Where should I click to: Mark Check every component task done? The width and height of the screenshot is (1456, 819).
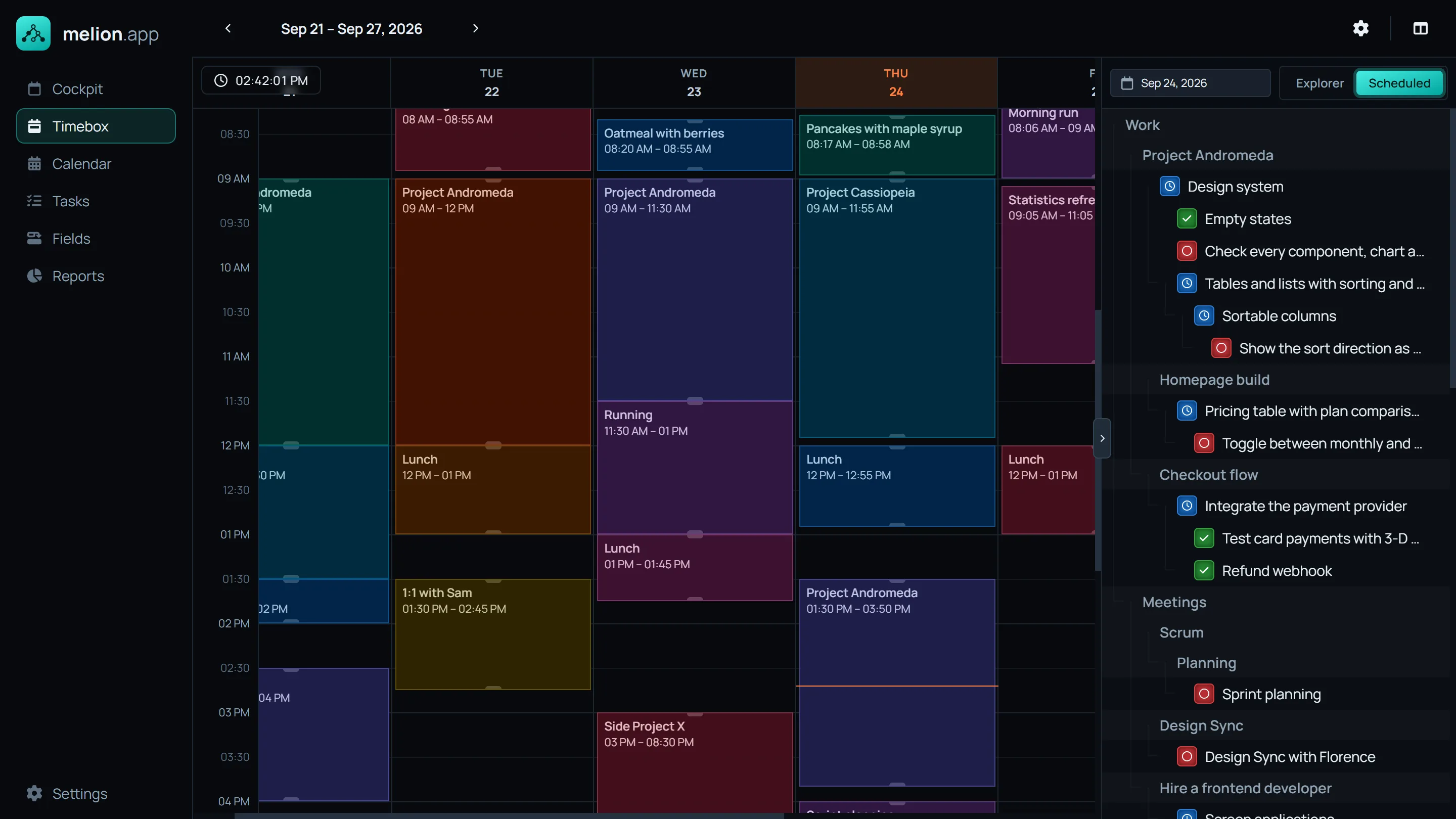(x=1187, y=251)
